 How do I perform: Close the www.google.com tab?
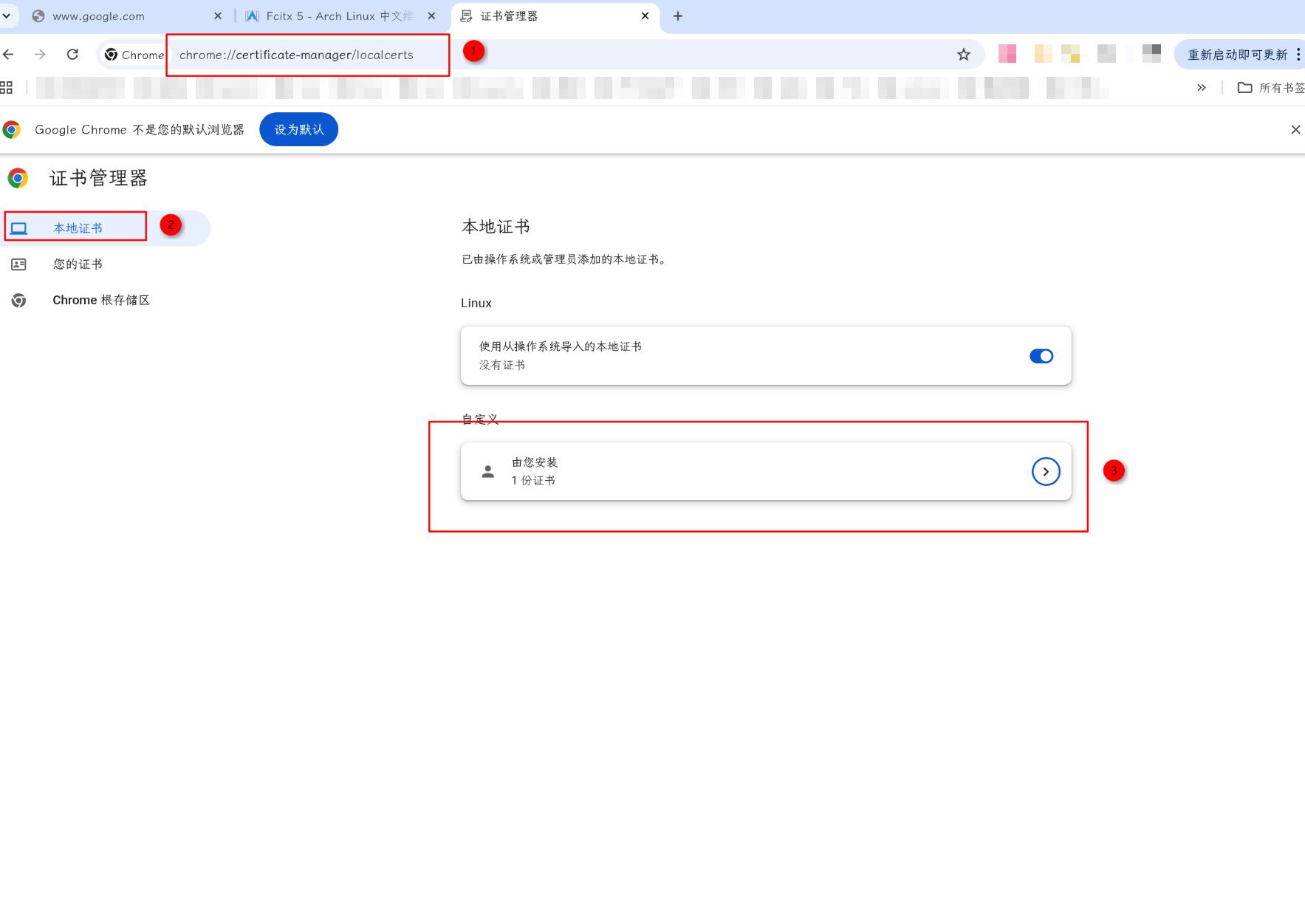218,16
